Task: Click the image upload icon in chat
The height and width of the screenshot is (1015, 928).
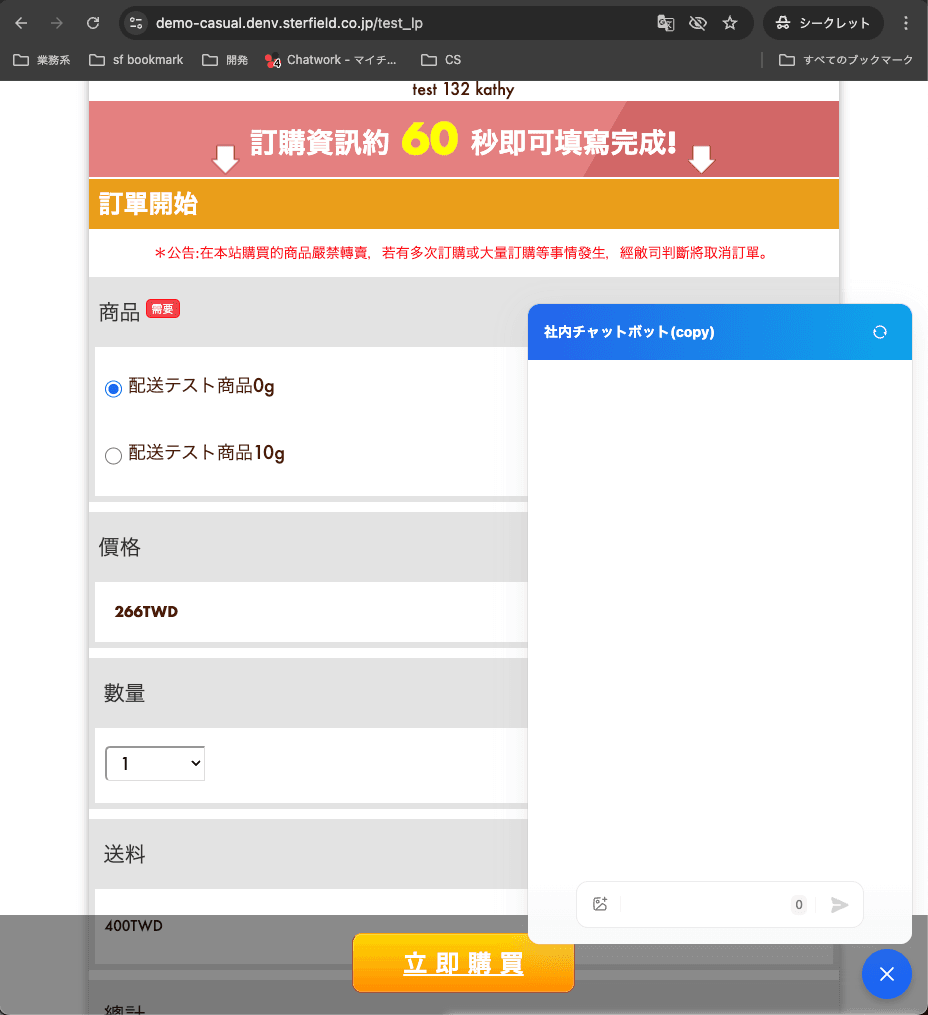Action: coord(600,904)
